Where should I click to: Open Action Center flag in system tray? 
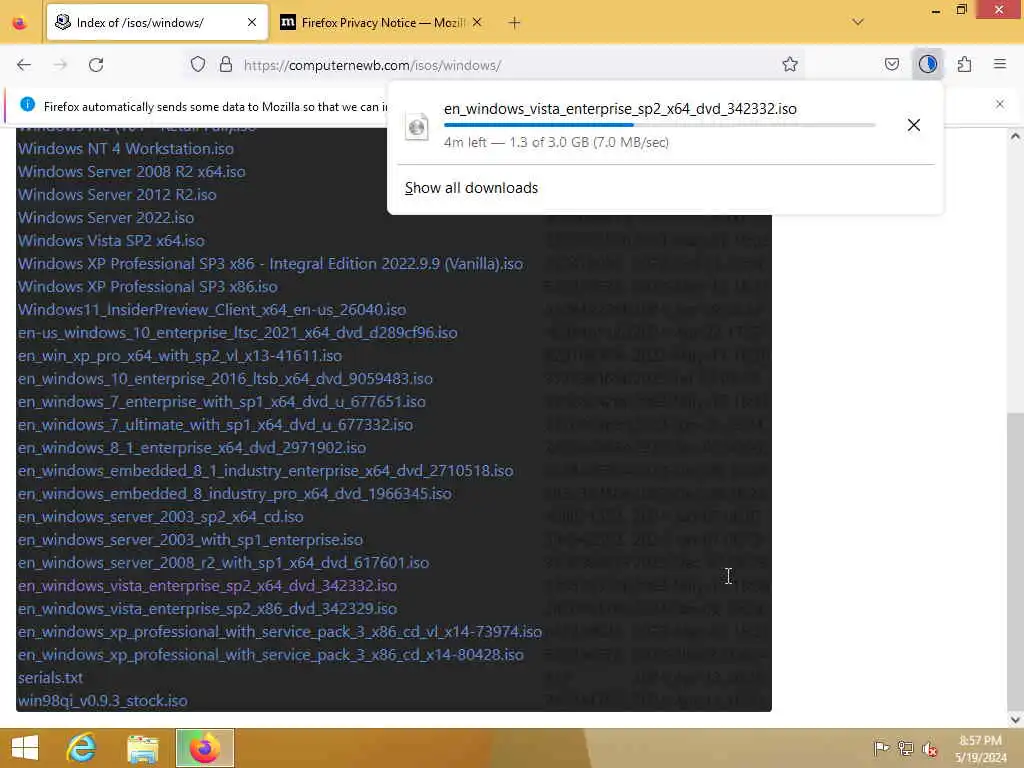pyautogui.click(x=881, y=748)
